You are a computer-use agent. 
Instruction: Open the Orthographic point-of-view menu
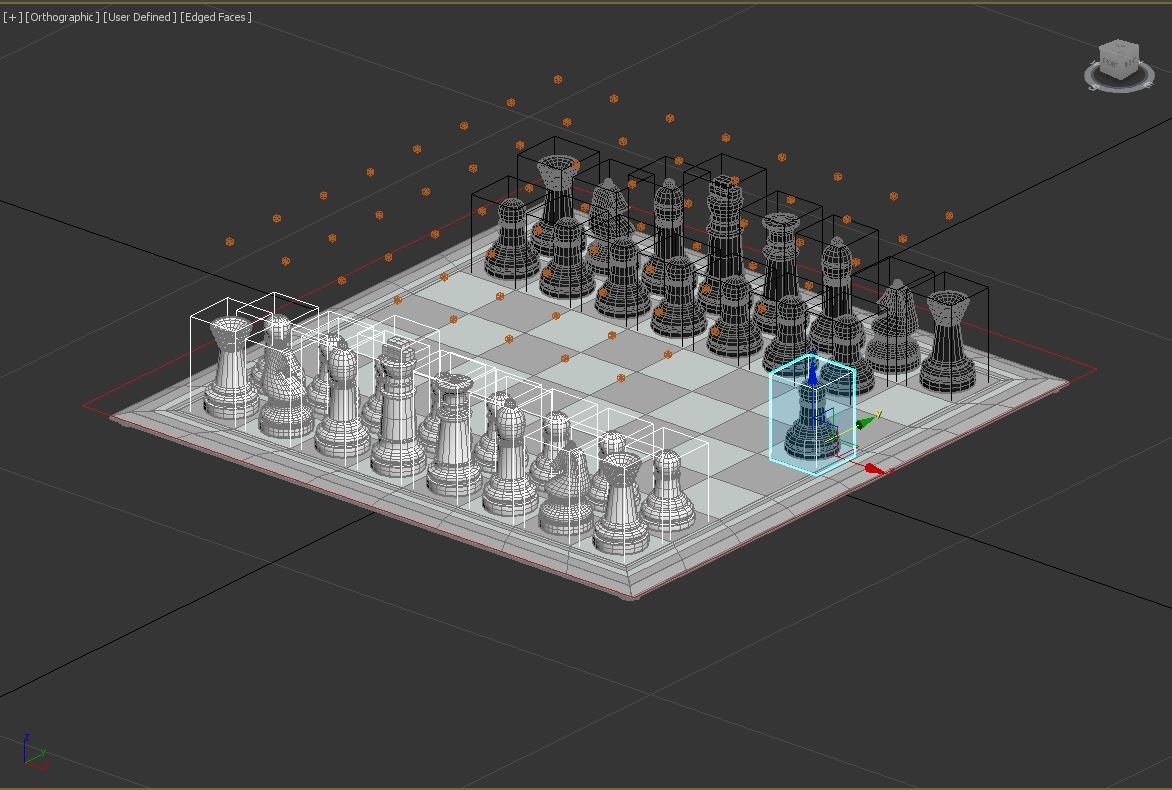click(62, 17)
